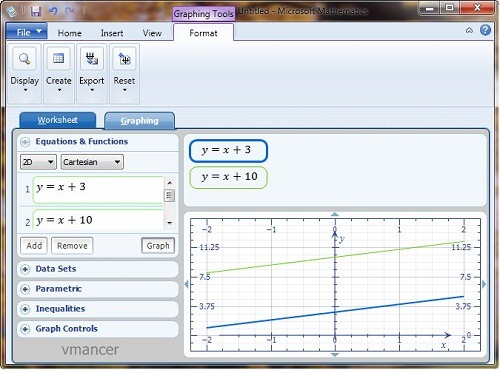Viewport: 500px width, 370px height.
Task: Click the application logo icon
Action: pyautogui.click(x=12, y=12)
